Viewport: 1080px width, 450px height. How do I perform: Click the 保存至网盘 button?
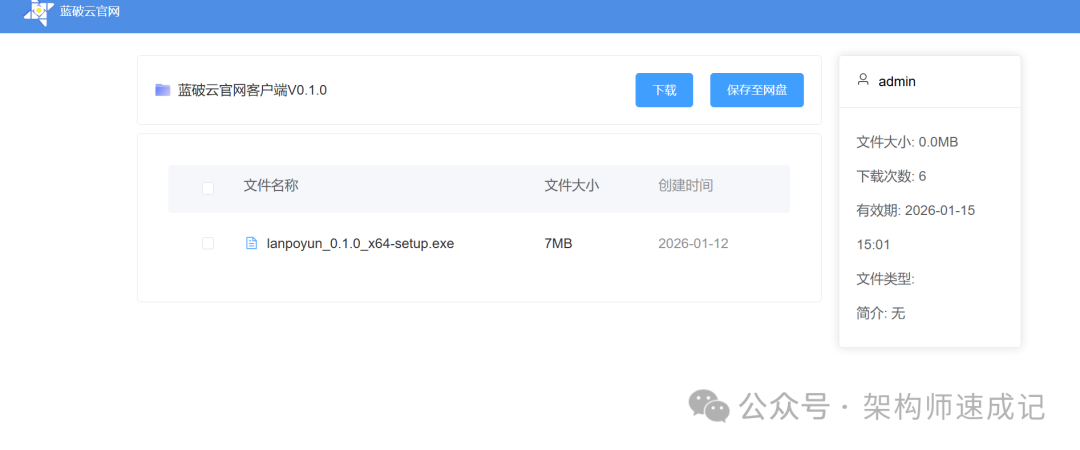click(757, 90)
